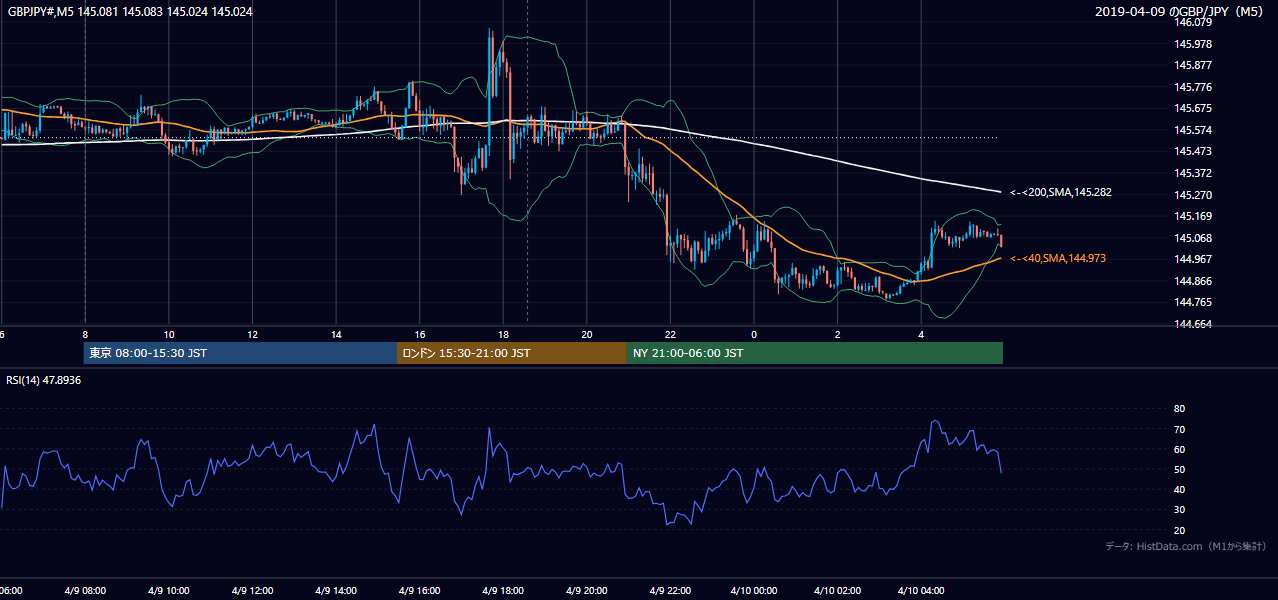The width and height of the screenshot is (1278, 600).
Task: Click the 145.675 price axis label
Action: pyautogui.click(x=1194, y=108)
